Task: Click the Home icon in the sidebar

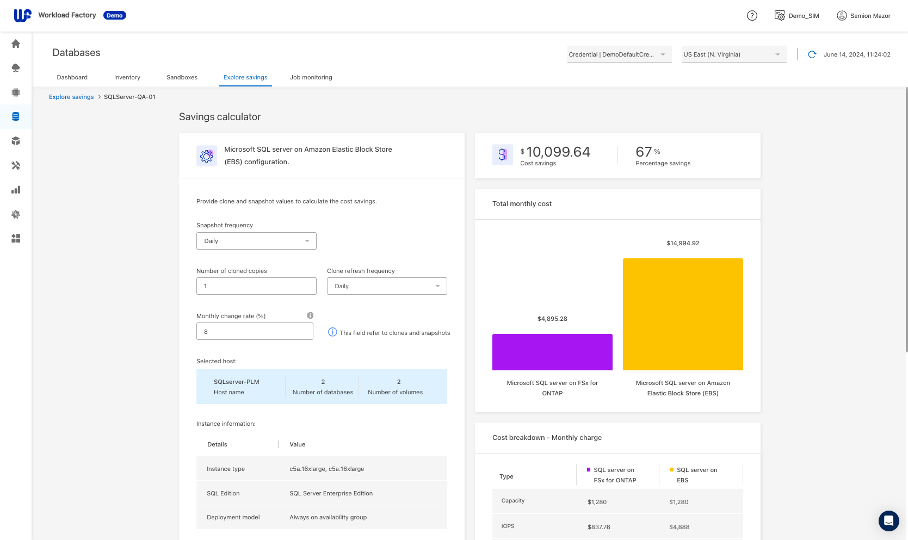Action: [x=15, y=44]
